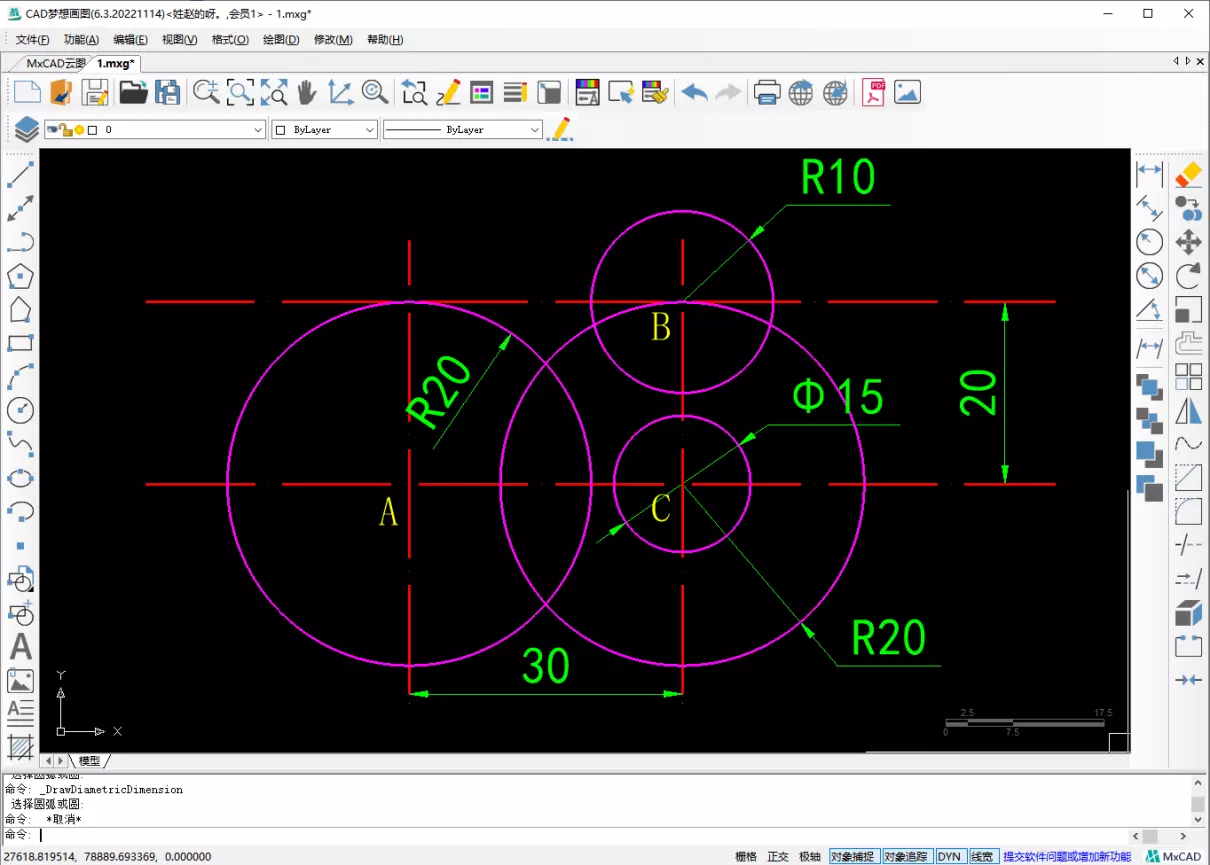Toggle 线宽 lineweight display
The width and height of the screenshot is (1210, 865).
(x=982, y=856)
